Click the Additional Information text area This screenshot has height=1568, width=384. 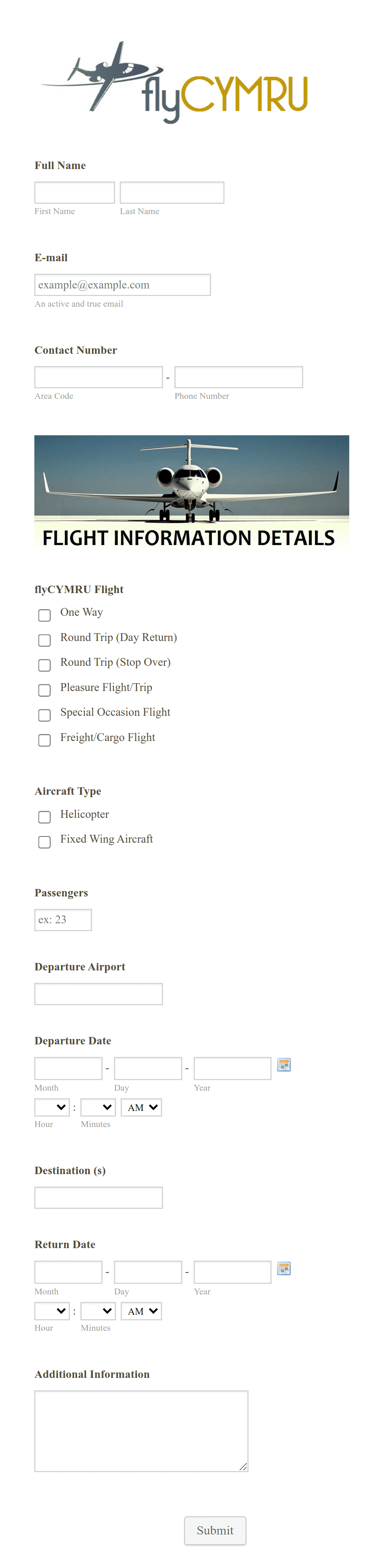coord(141,1431)
